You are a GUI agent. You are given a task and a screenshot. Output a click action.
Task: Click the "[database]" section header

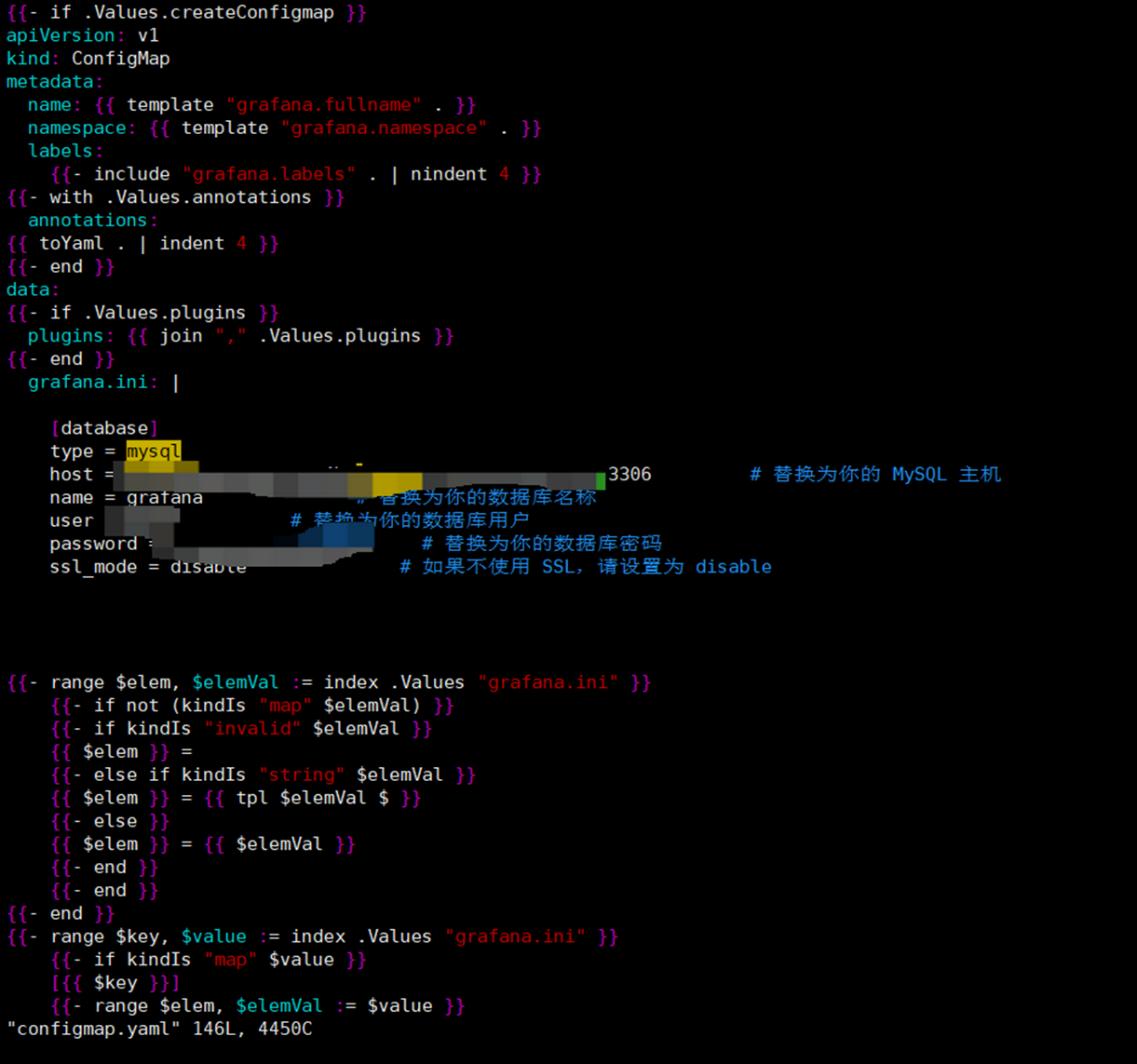pyautogui.click(x=104, y=428)
